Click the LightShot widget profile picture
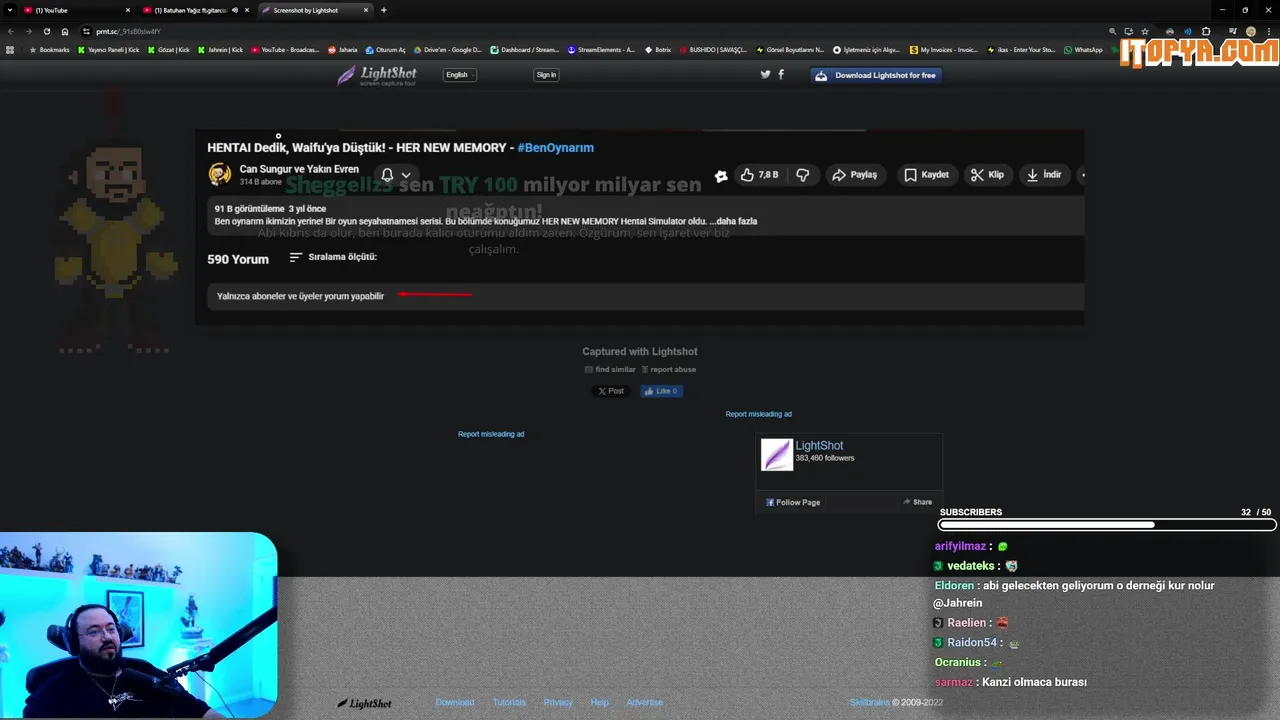Viewport: 1280px width, 720px height. [777, 455]
